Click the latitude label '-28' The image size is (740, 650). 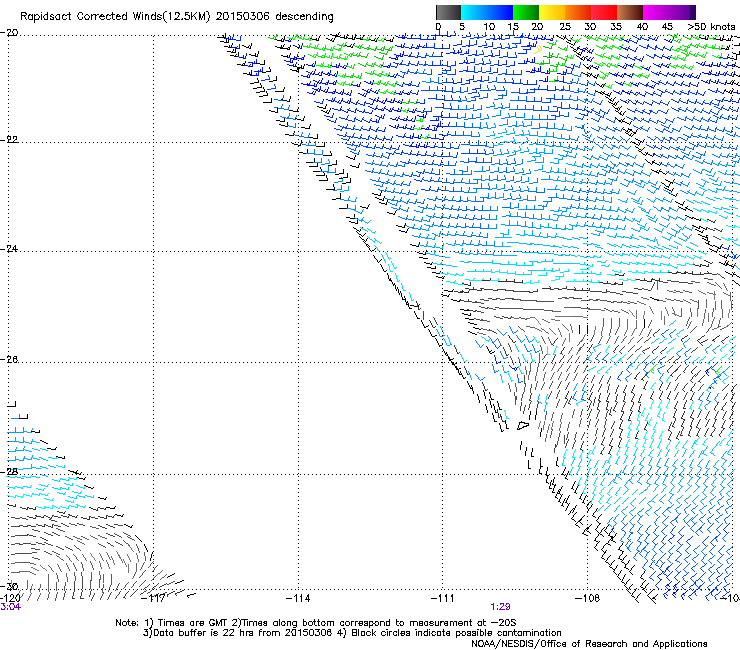pyautogui.click(x=9, y=471)
